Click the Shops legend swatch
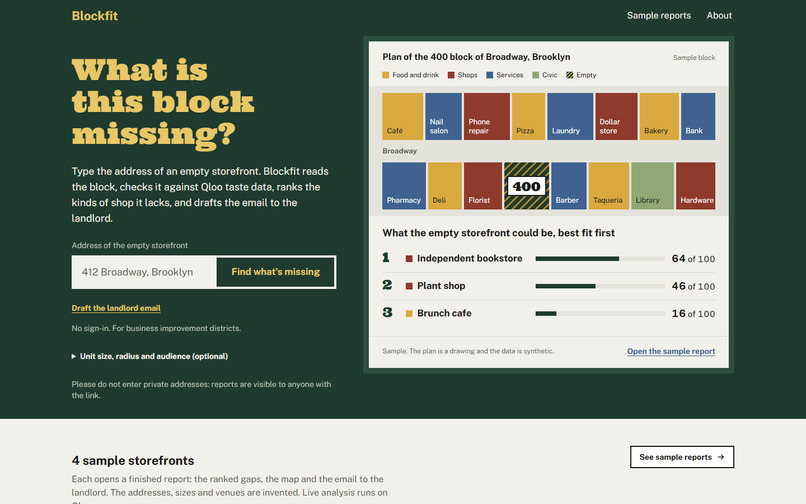The width and height of the screenshot is (806, 504). point(451,75)
